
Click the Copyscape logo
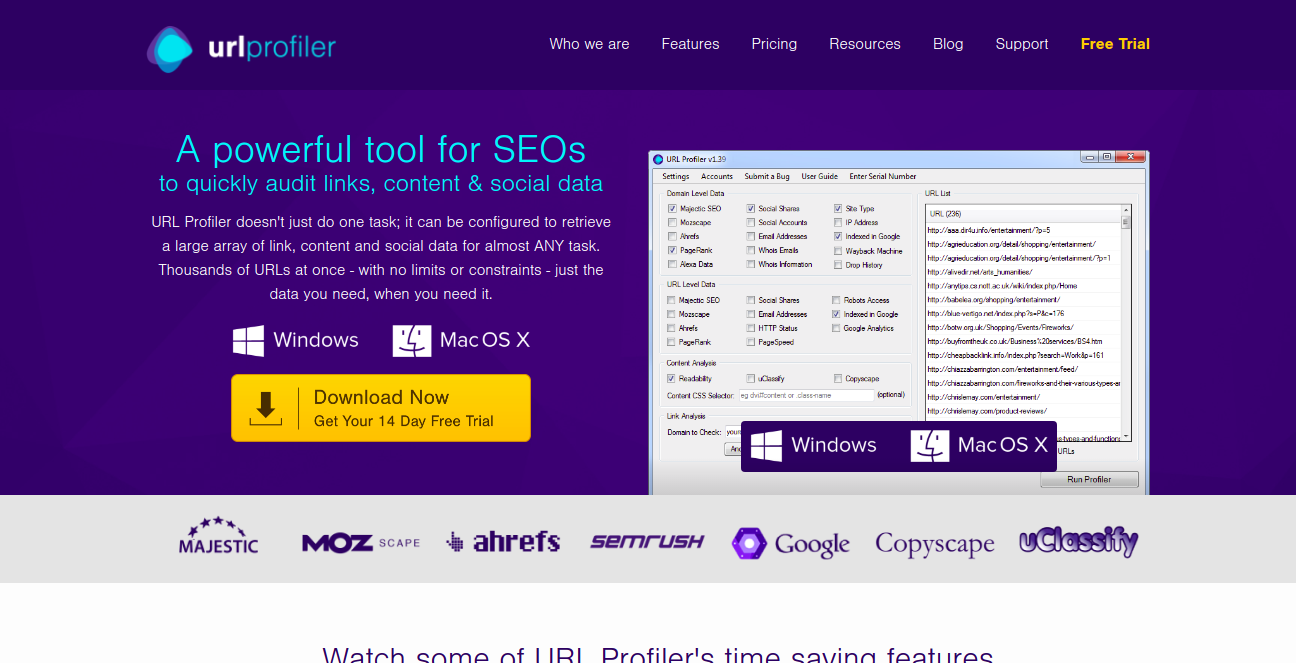(x=935, y=544)
